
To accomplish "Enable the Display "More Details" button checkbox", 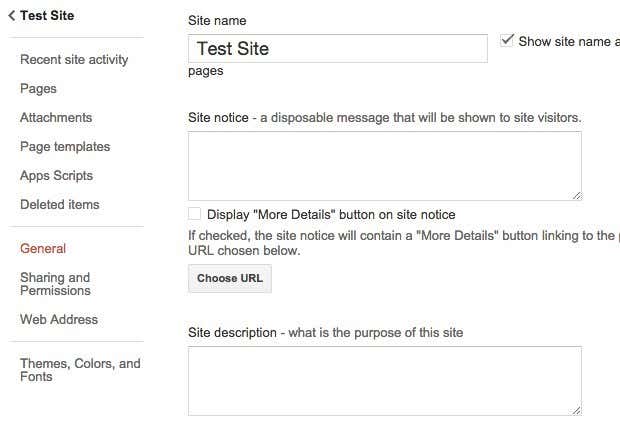I will [194, 214].
